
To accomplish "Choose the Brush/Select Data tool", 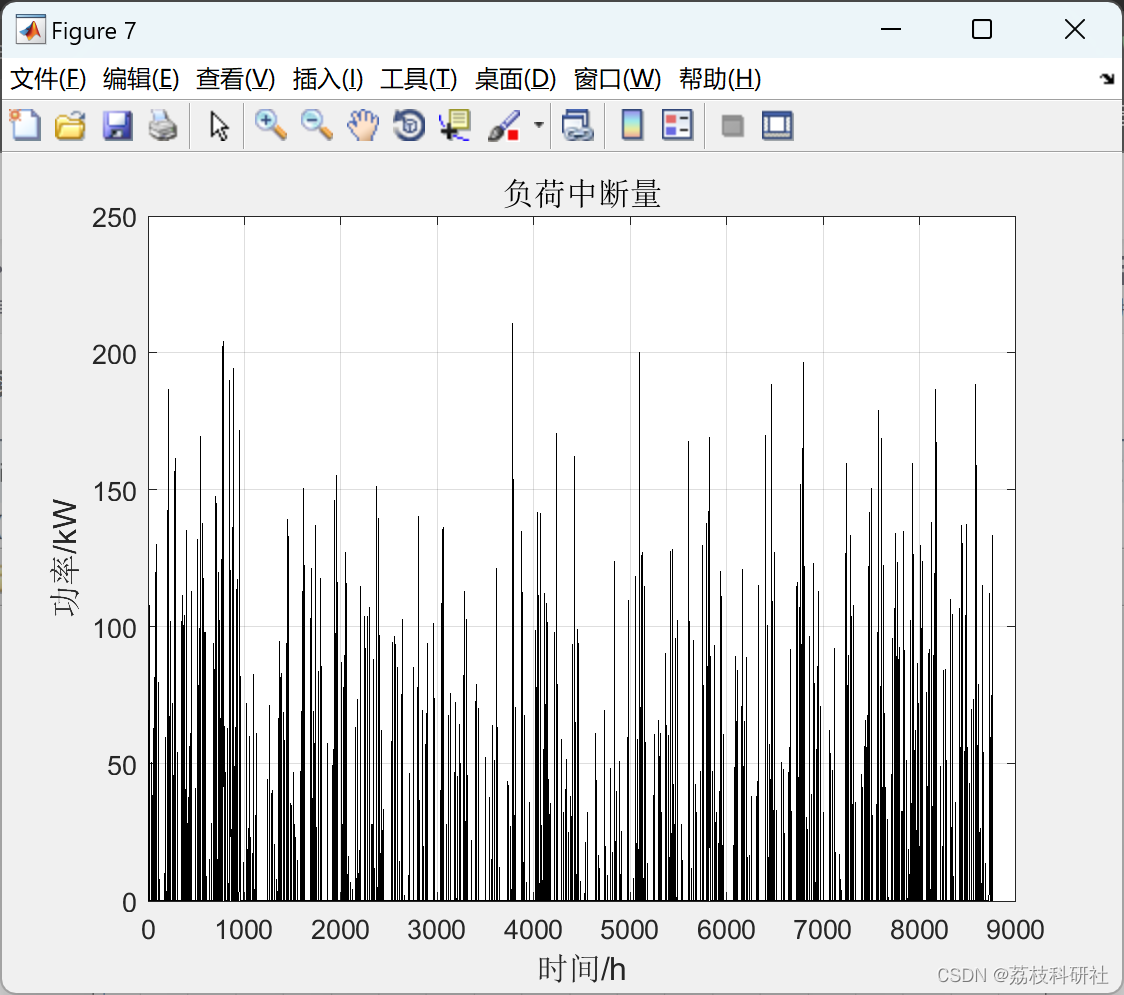I will (504, 125).
